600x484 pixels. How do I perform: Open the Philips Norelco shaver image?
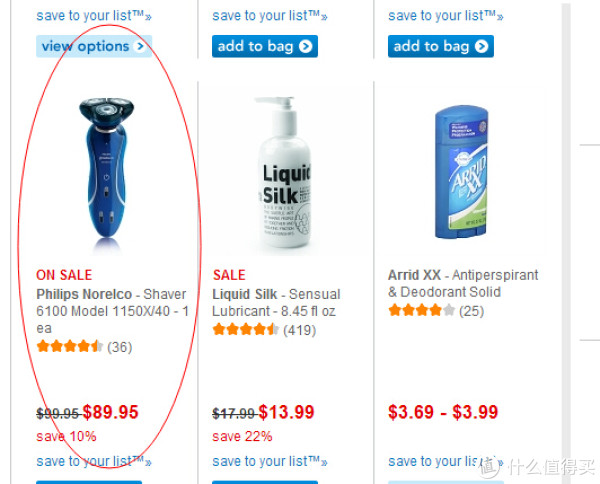[107, 172]
